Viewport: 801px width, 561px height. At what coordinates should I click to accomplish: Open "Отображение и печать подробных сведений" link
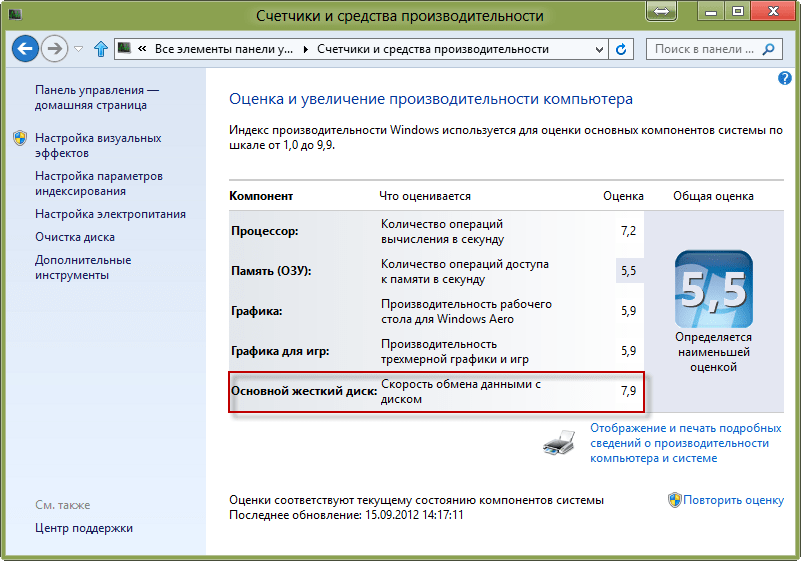(x=699, y=442)
